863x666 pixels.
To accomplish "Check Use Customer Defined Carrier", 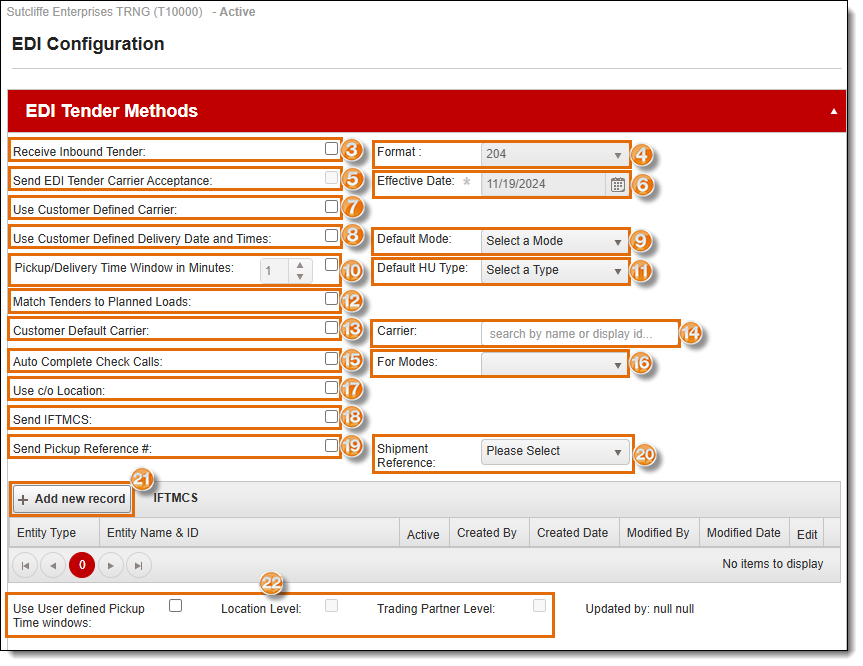I will [x=331, y=206].
